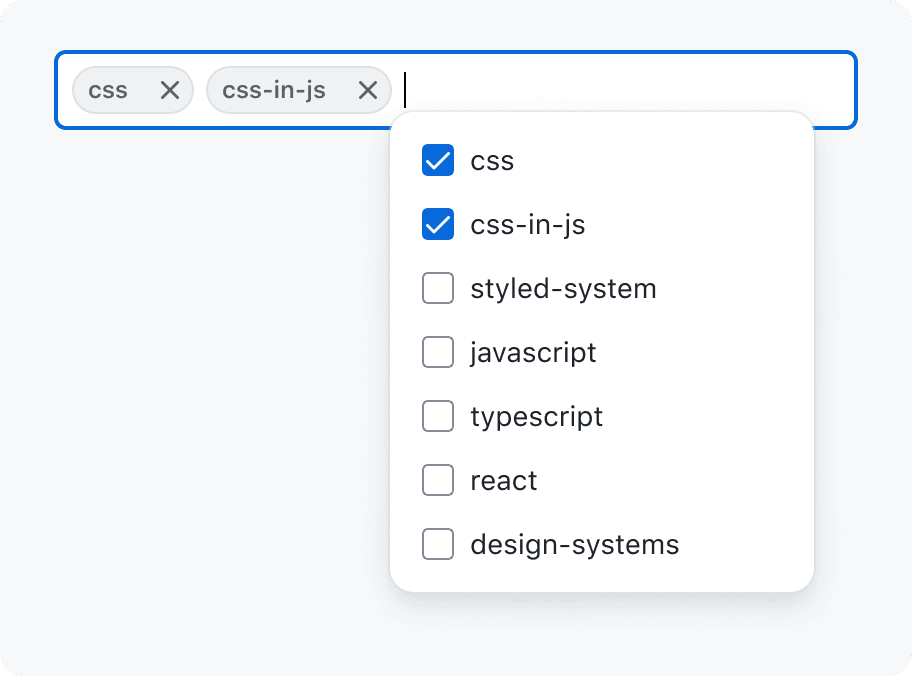This screenshot has width=912, height=676.
Task: Choose the styled-system text label
Action: [x=563, y=289]
